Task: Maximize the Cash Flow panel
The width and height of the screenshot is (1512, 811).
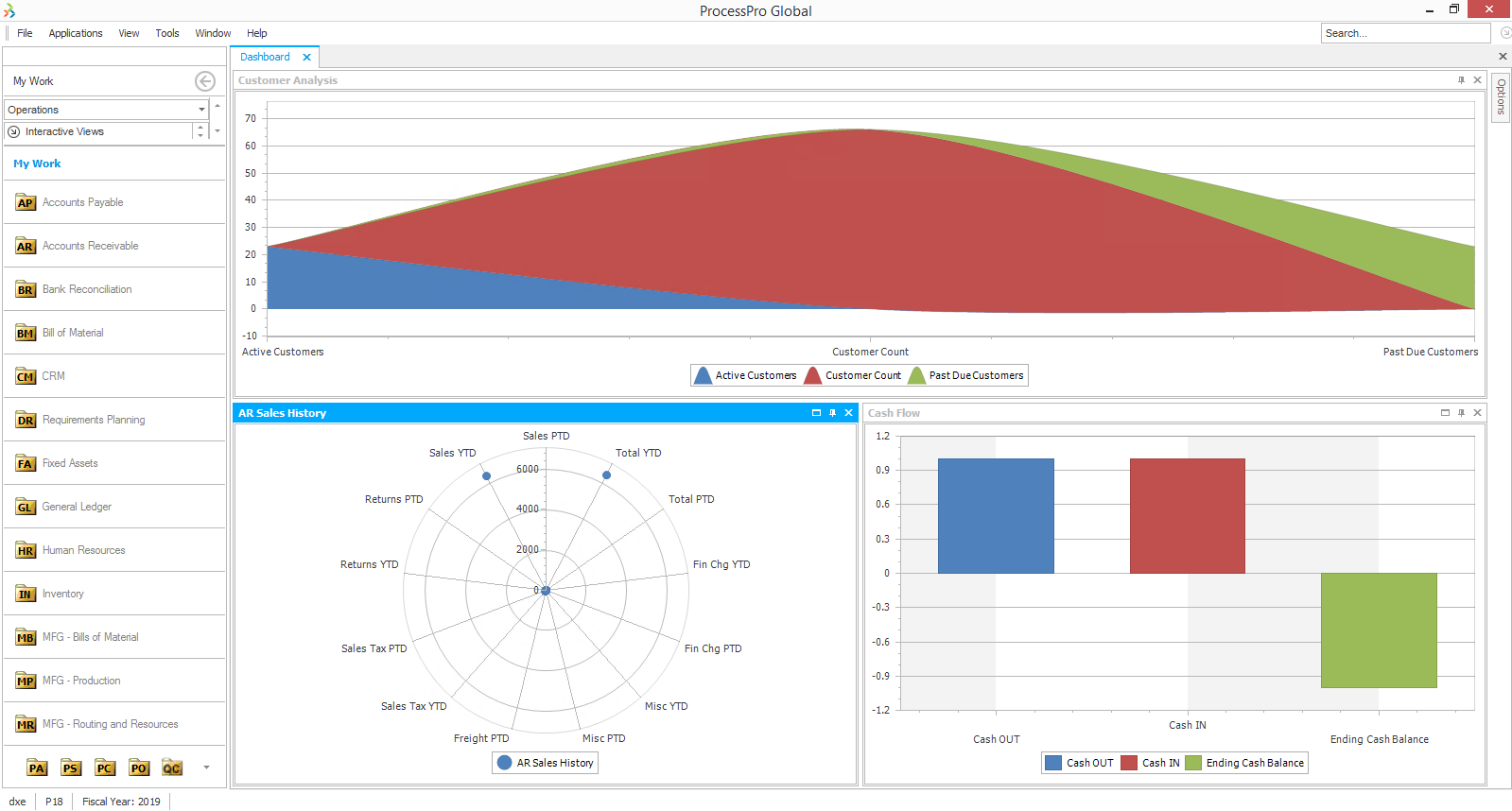Action: (x=1445, y=413)
